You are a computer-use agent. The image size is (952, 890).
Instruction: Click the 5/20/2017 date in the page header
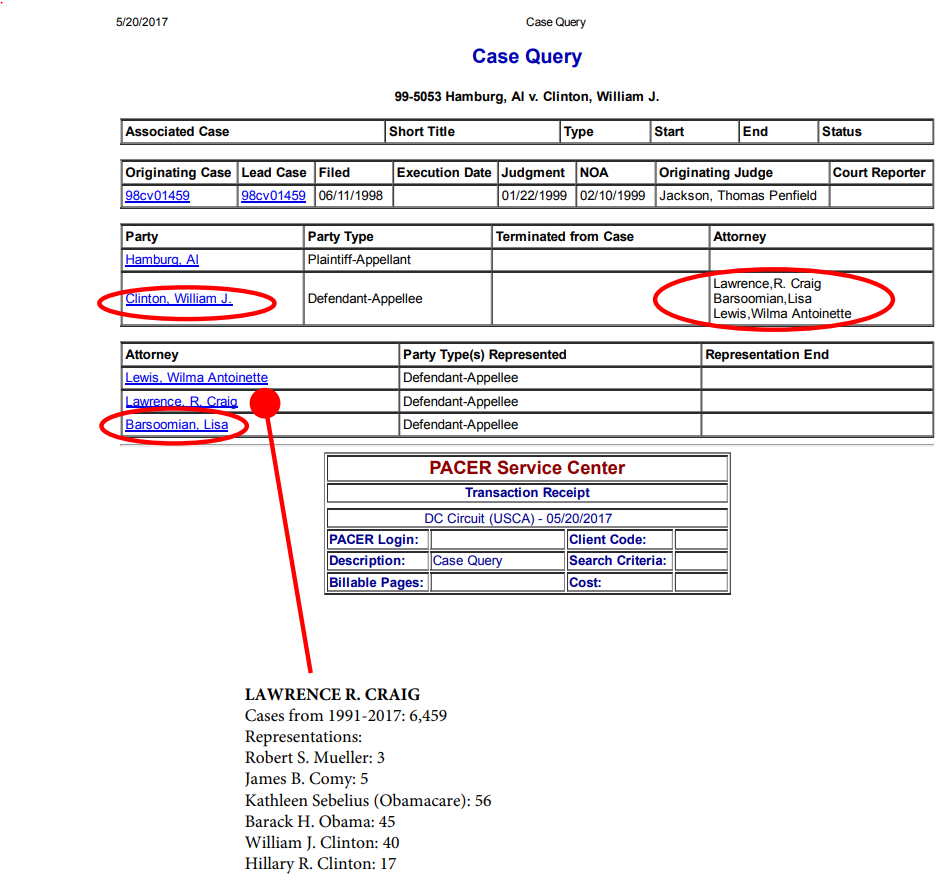[x=142, y=22]
